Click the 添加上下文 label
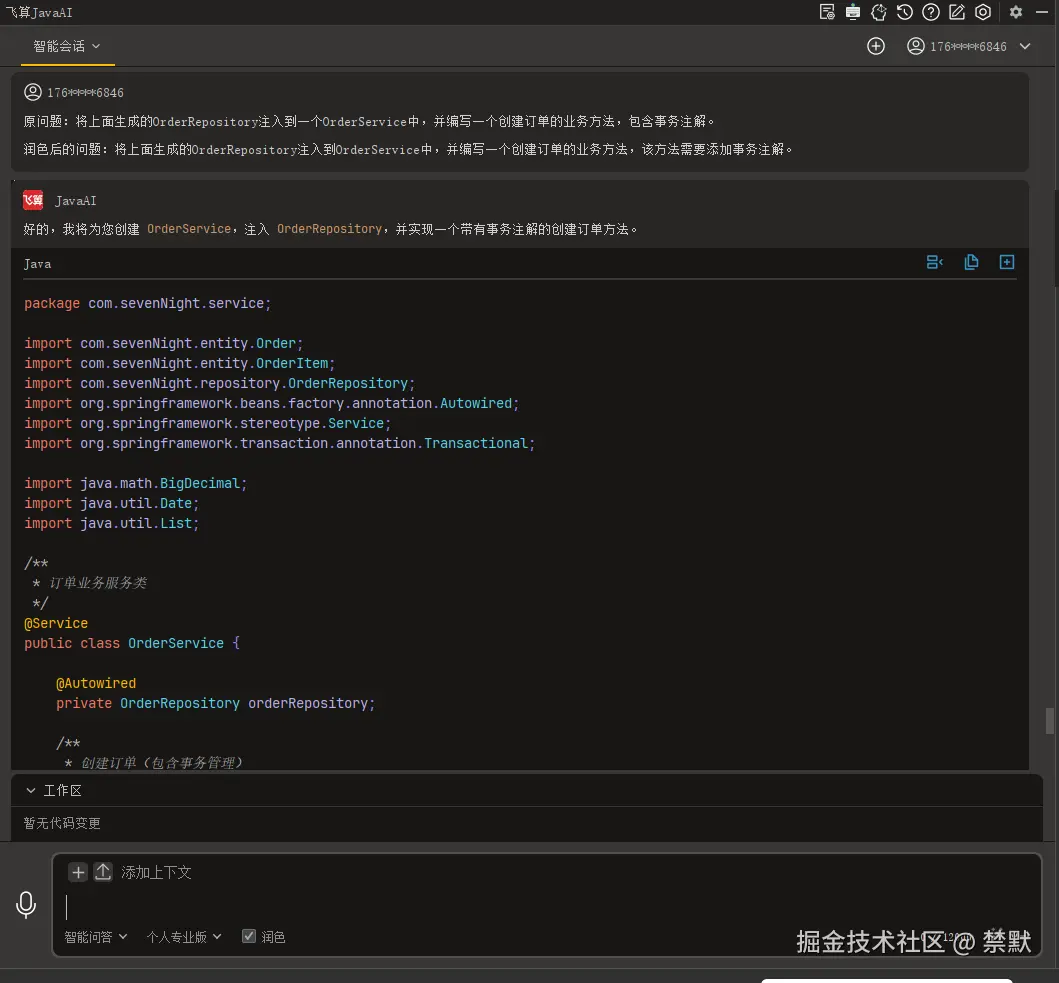Screen dimensions: 1059x983 [156, 872]
